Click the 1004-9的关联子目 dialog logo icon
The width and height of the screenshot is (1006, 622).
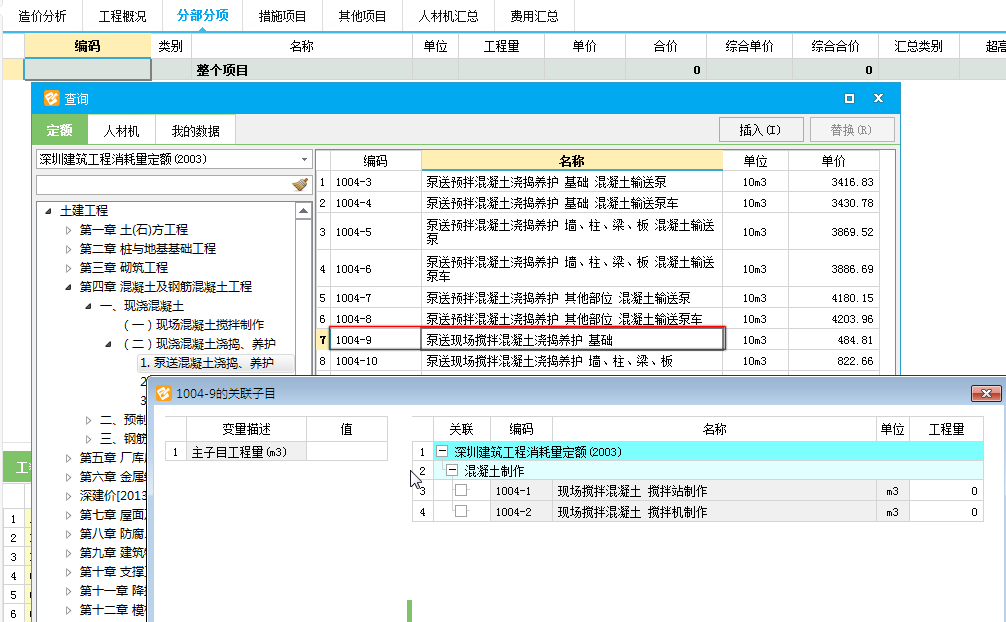tap(164, 393)
